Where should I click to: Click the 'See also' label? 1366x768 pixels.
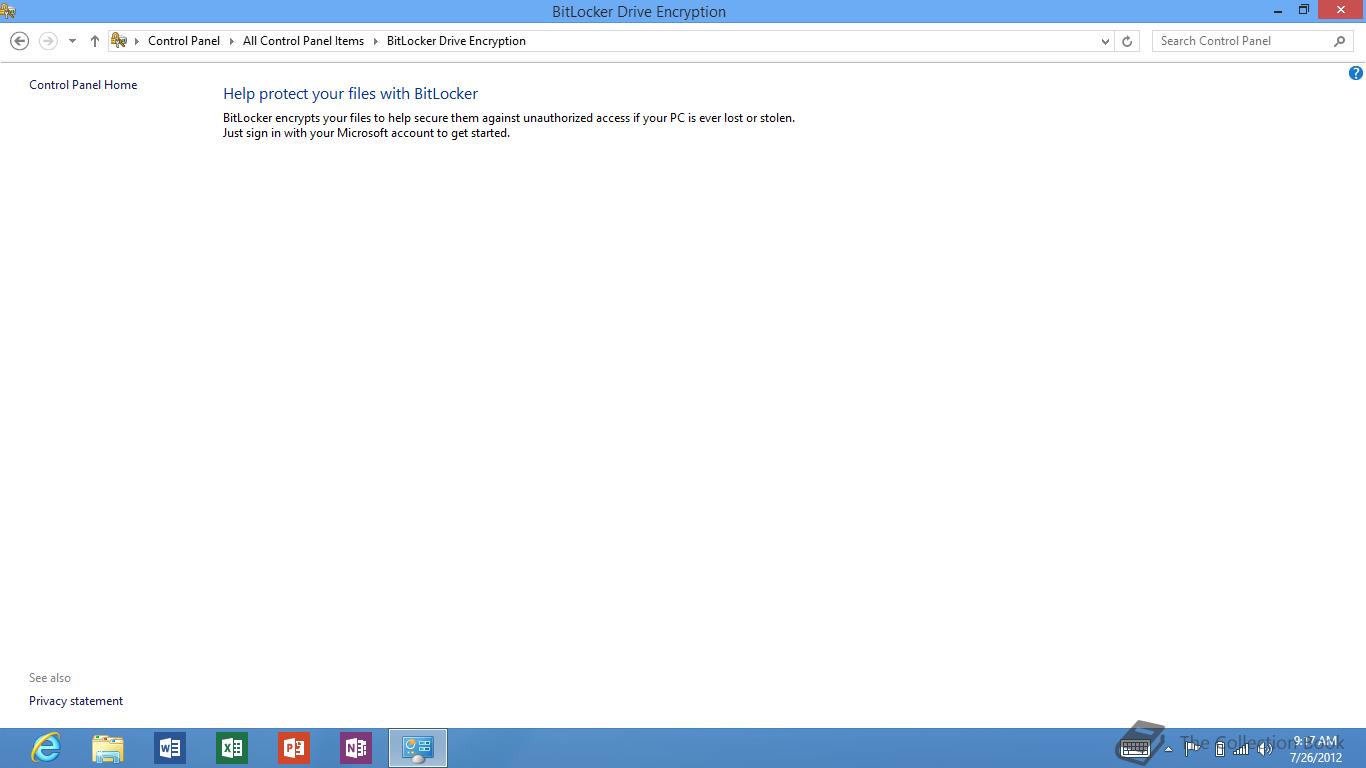tap(50, 678)
